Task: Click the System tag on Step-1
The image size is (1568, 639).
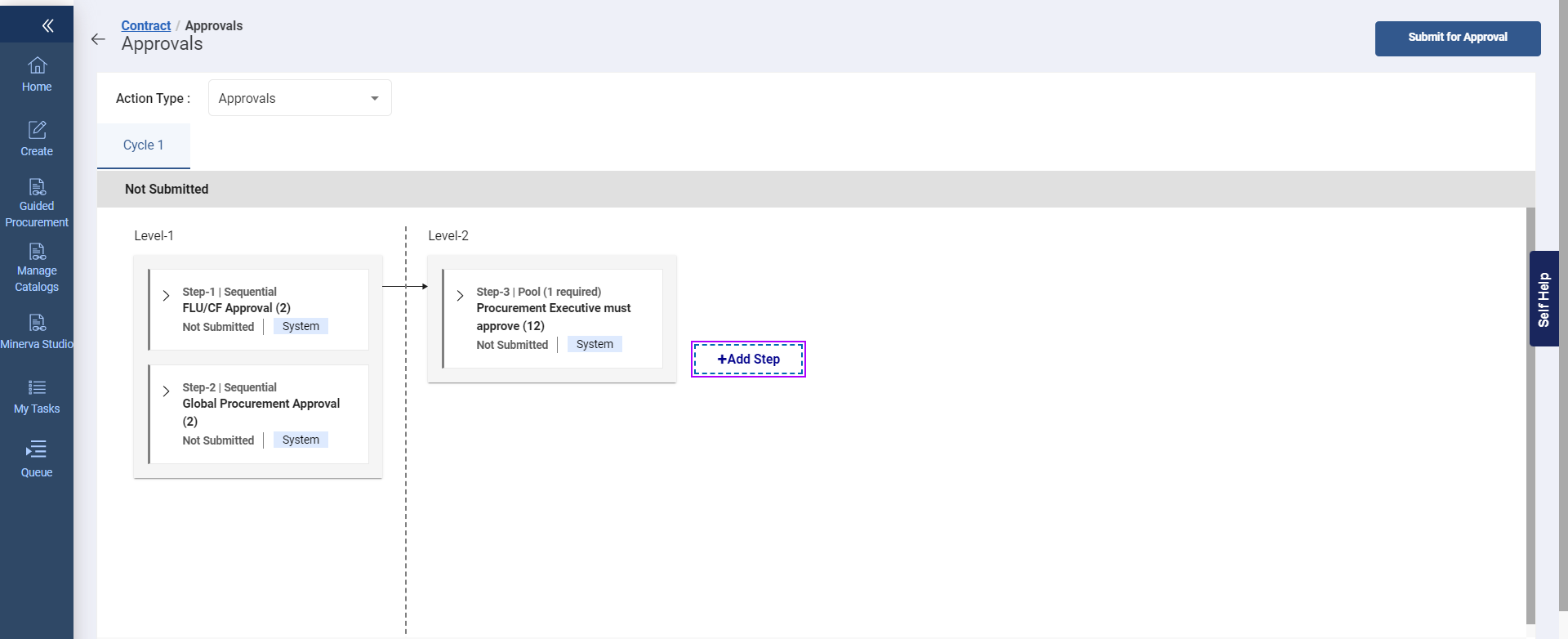Action: [x=301, y=327]
